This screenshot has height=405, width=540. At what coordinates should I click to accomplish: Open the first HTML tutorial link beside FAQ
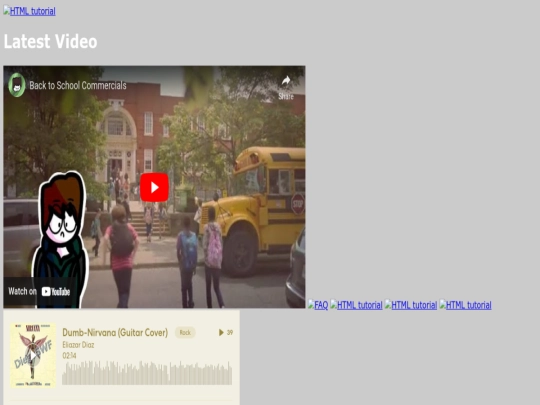point(356,305)
